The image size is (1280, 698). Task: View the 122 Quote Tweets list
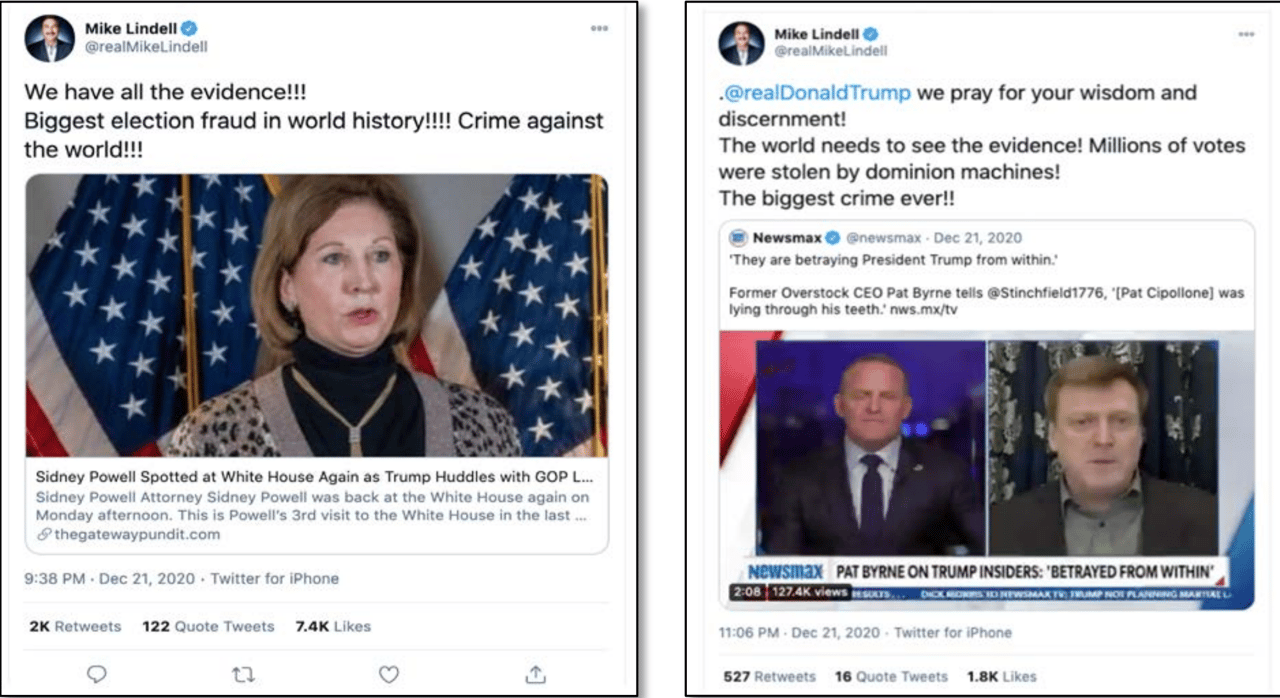coord(208,626)
